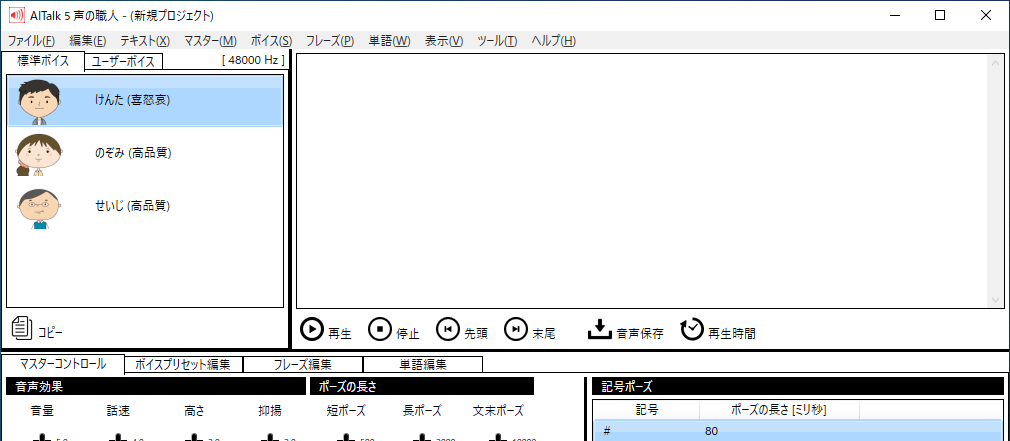Open the 編集(E) menu
The width and height of the screenshot is (1010, 441).
[x=88, y=41]
